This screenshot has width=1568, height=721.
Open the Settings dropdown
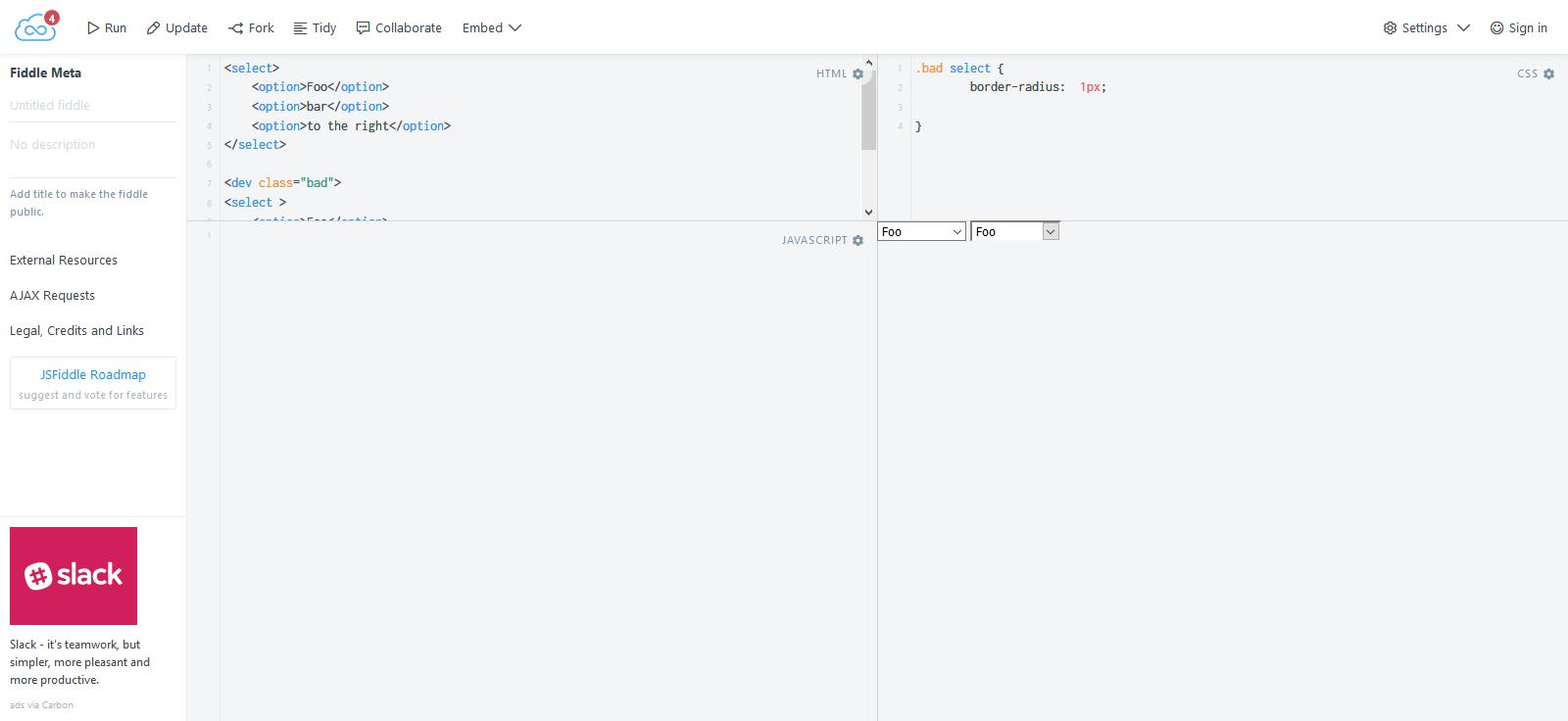click(1426, 27)
